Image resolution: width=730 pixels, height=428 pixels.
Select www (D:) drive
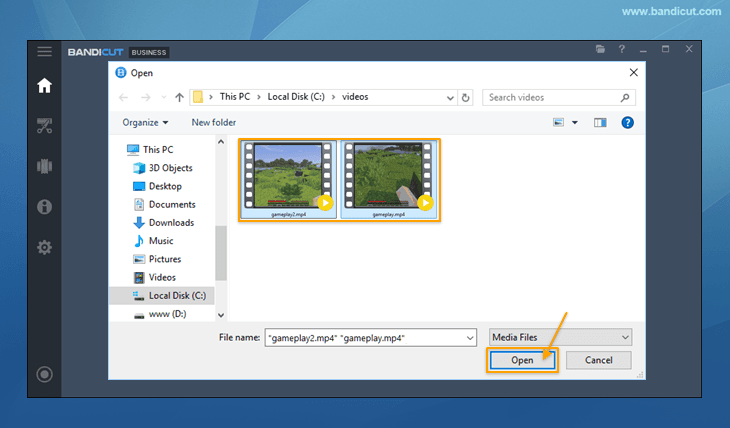[x=160, y=314]
